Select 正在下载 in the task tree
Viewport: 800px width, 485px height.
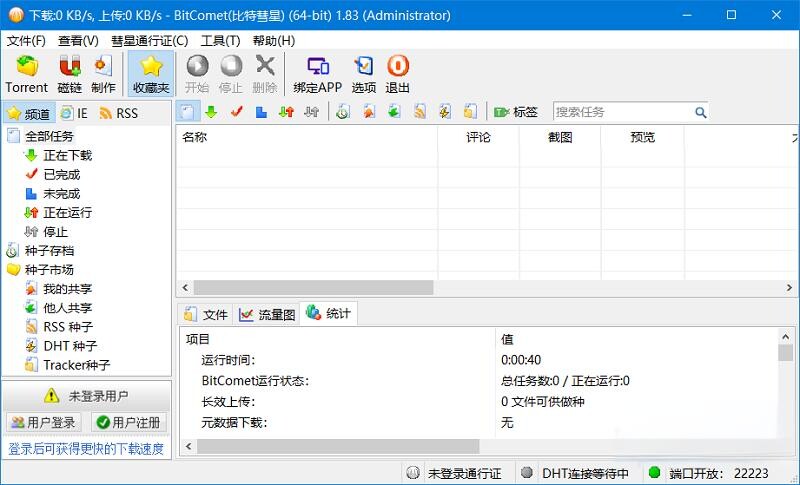point(67,155)
